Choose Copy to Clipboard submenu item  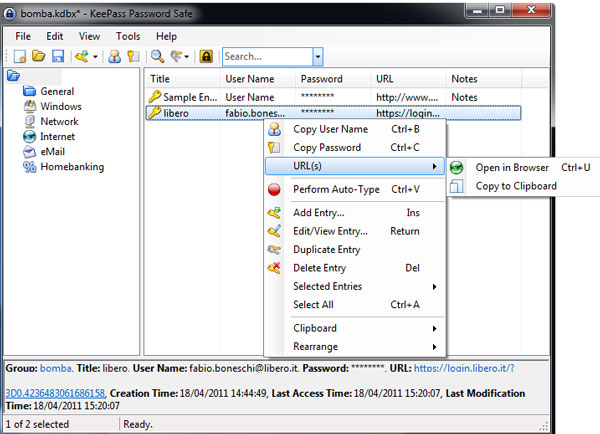pyautogui.click(x=523, y=186)
